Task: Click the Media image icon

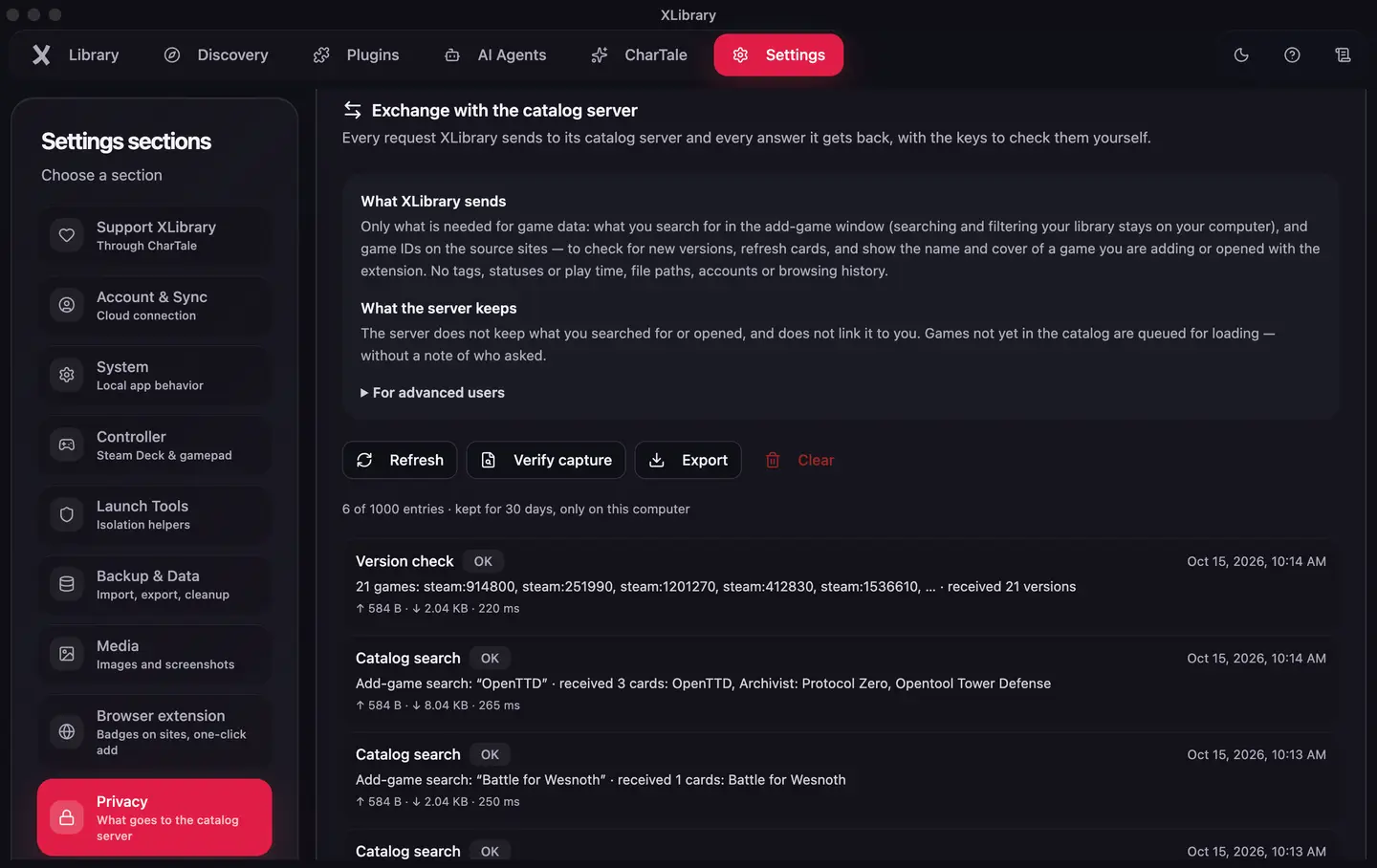Action: [x=67, y=654]
